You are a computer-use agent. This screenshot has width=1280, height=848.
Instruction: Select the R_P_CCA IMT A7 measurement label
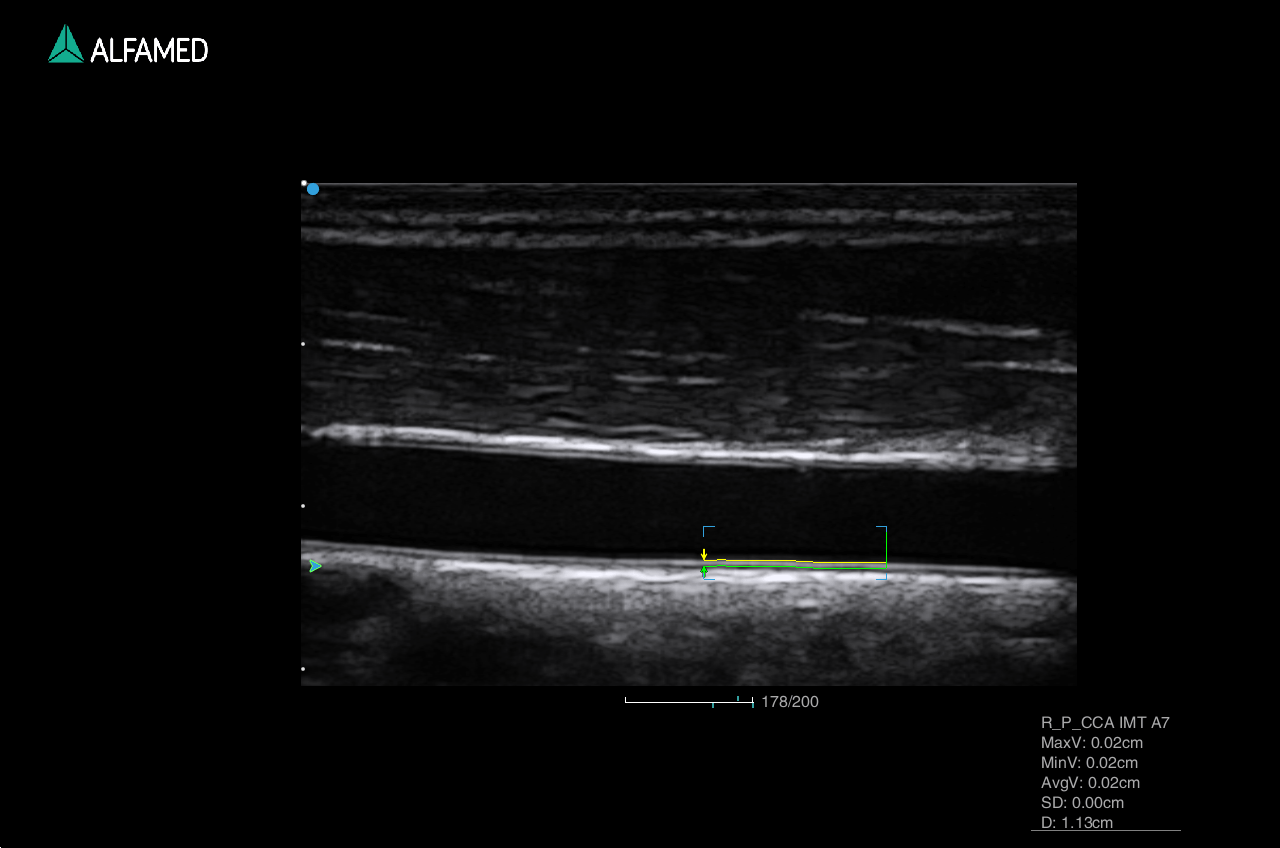(x=1105, y=722)
